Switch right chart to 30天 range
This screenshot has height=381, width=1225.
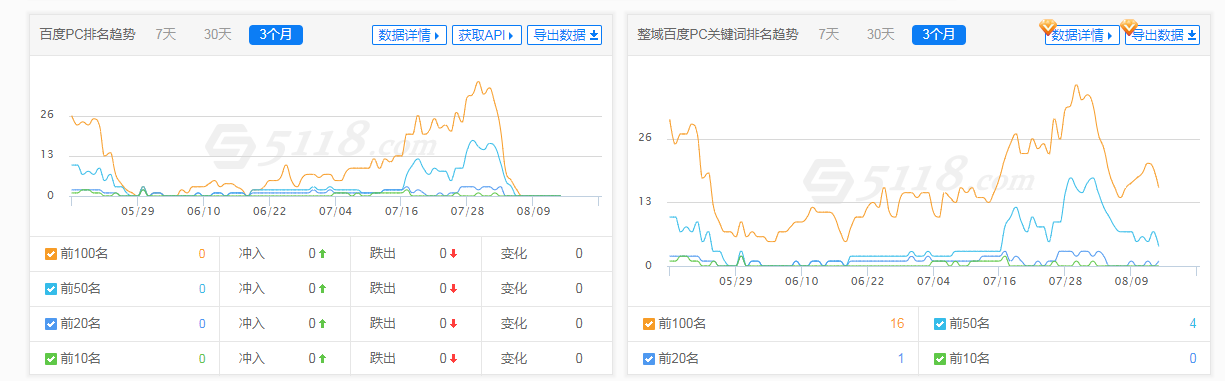coord(880,34)
